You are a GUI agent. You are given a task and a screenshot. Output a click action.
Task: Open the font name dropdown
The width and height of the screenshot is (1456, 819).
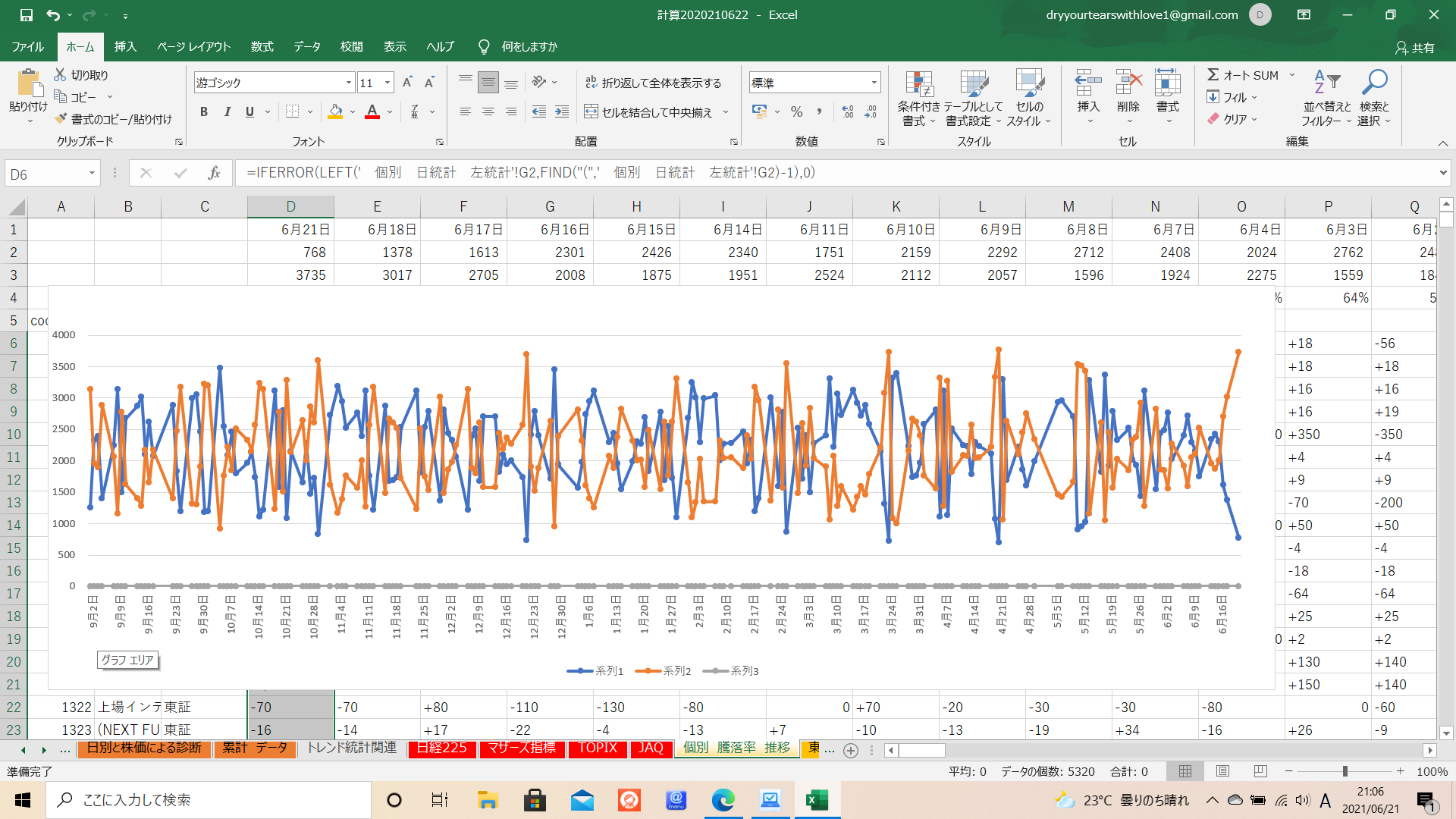[348, 83]
